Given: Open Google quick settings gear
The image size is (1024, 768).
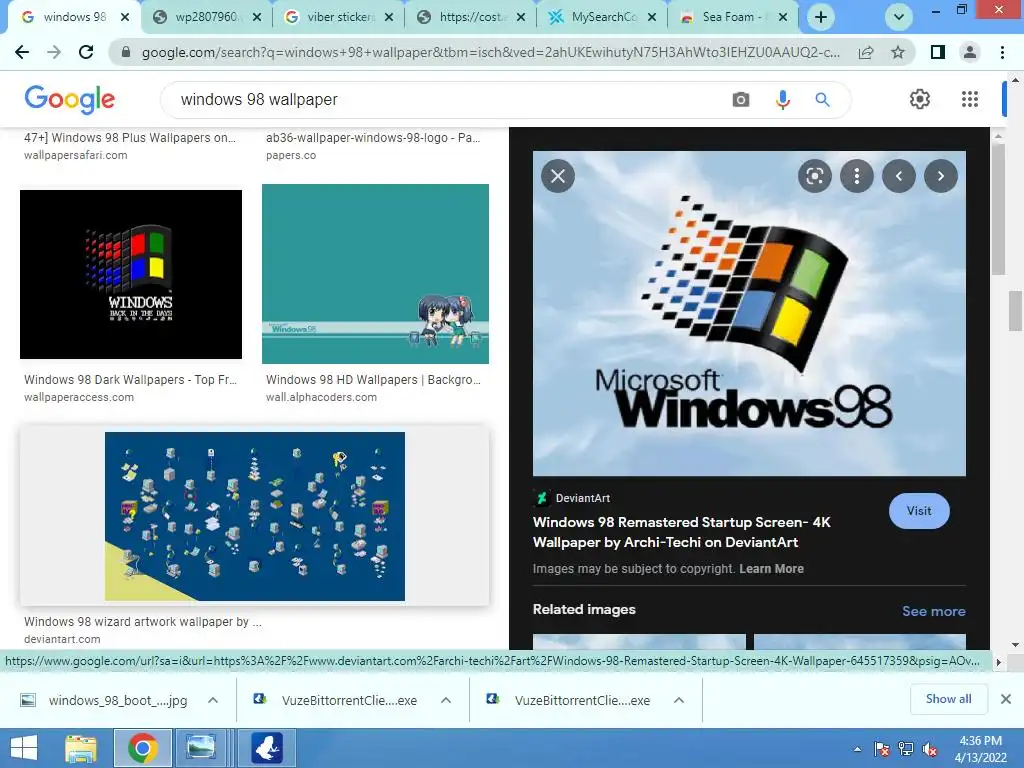Looking at the screenshot, I should click(x=920, y=99).
